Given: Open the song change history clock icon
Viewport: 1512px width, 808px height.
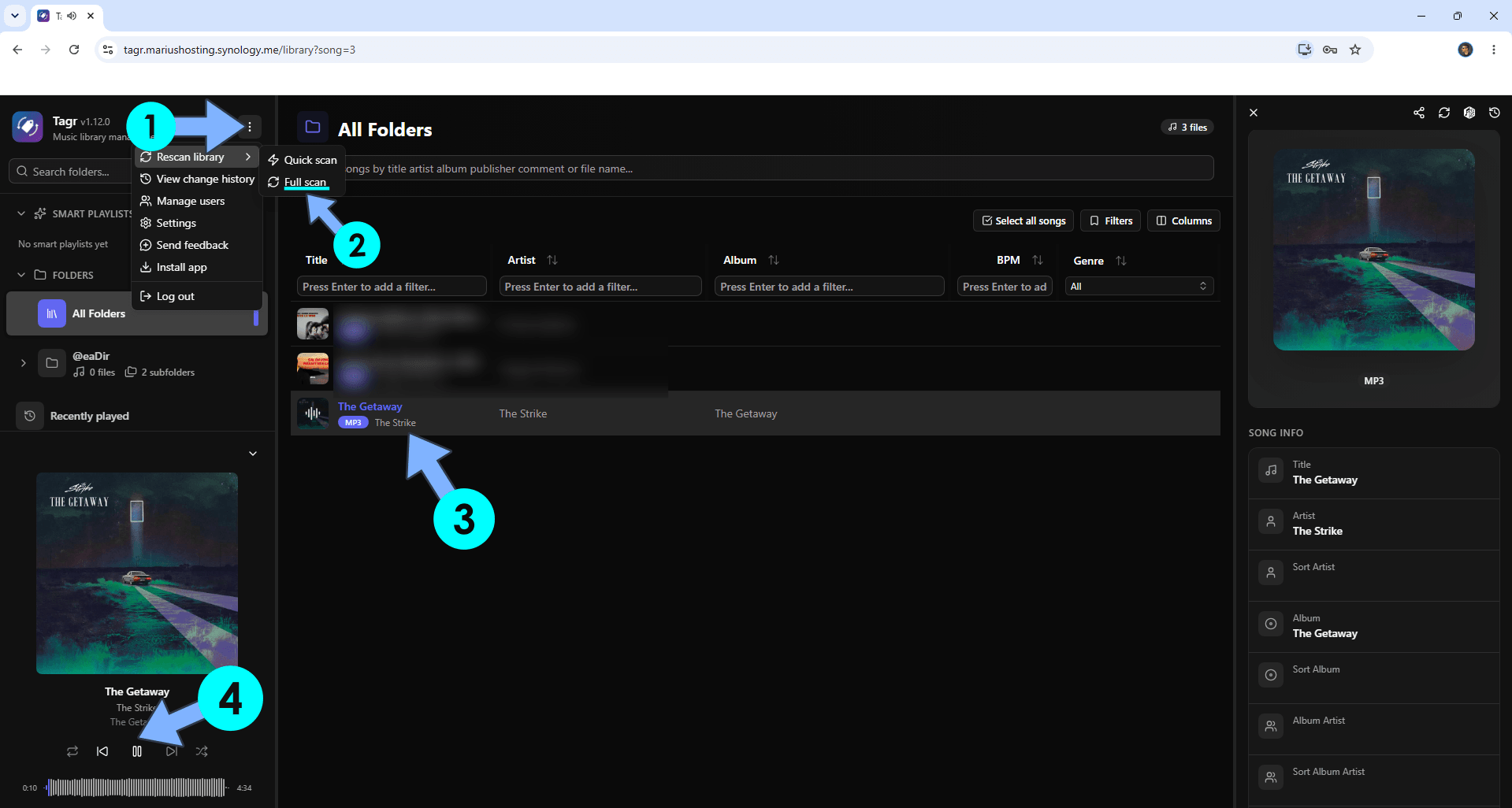Looking at the screenshot, I should (1495, 113).
